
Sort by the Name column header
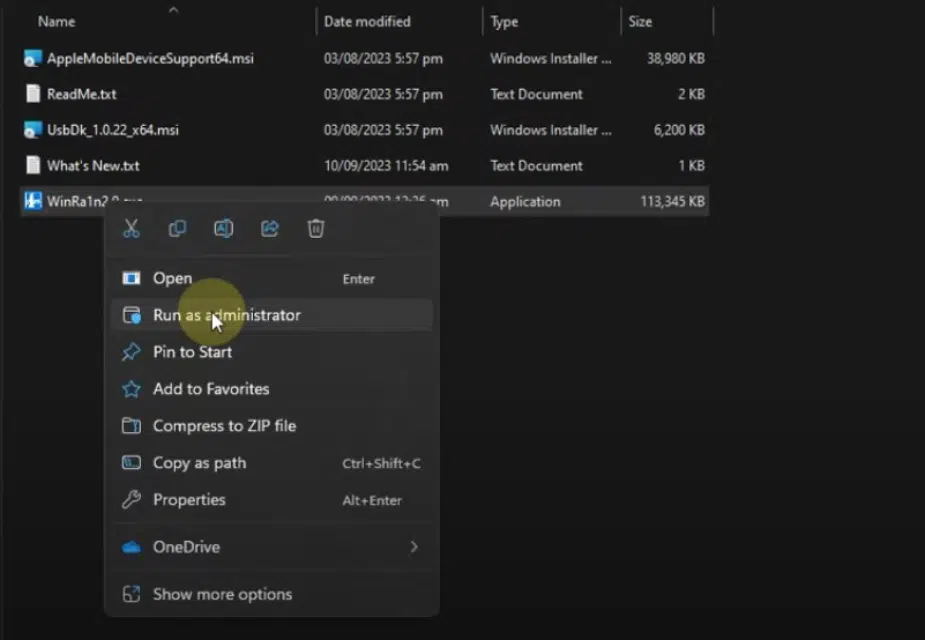pos(57,21)
